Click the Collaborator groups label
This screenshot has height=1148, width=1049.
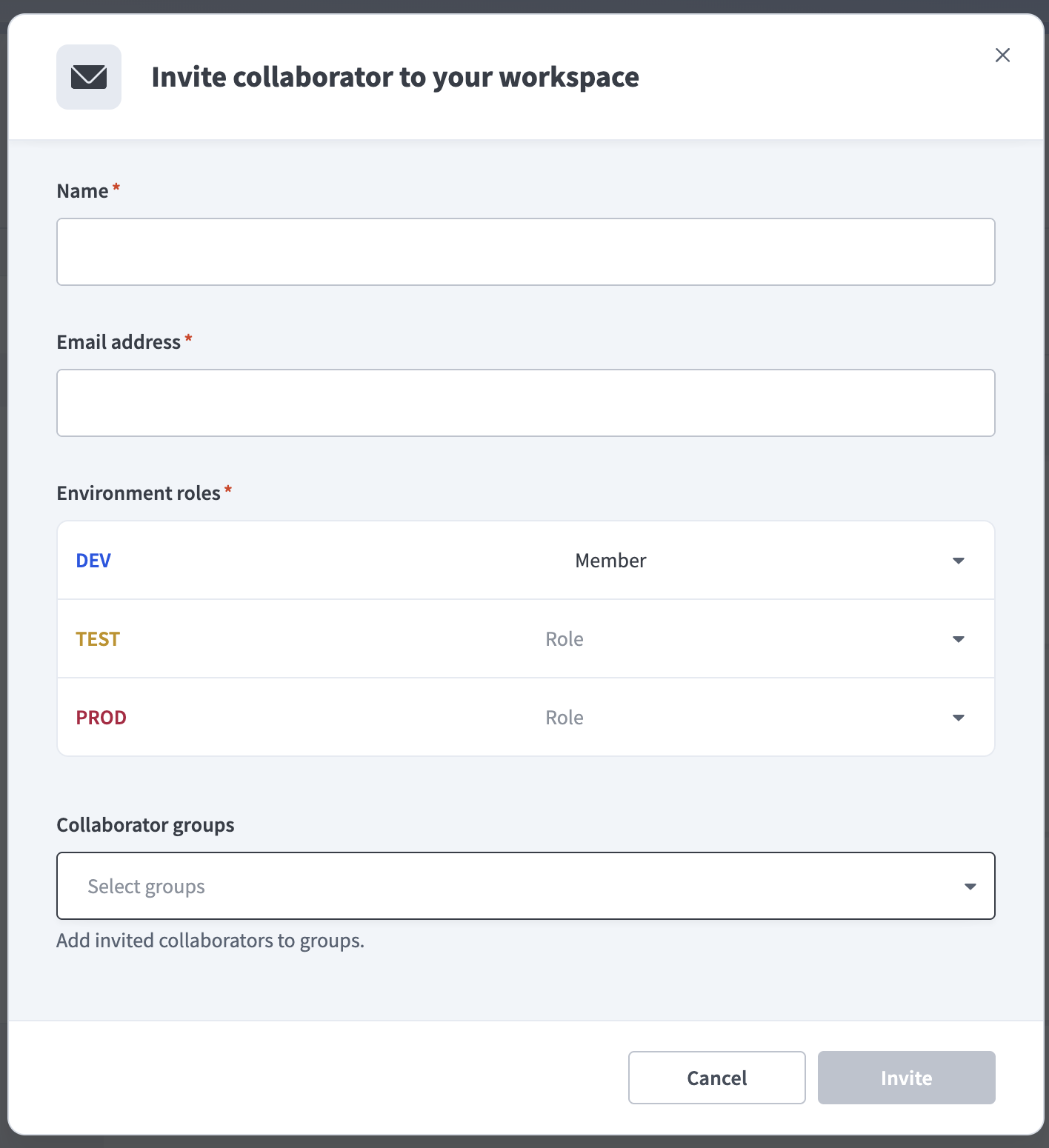145,825
